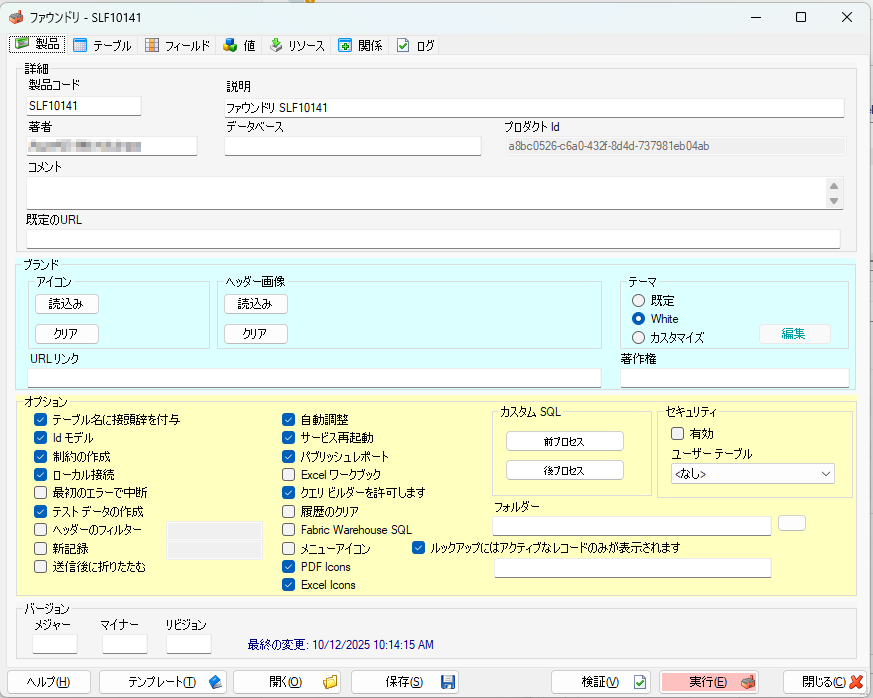Enable the メニューアイコン checkbox
The image size is (873, 698).
coord(288,549)
